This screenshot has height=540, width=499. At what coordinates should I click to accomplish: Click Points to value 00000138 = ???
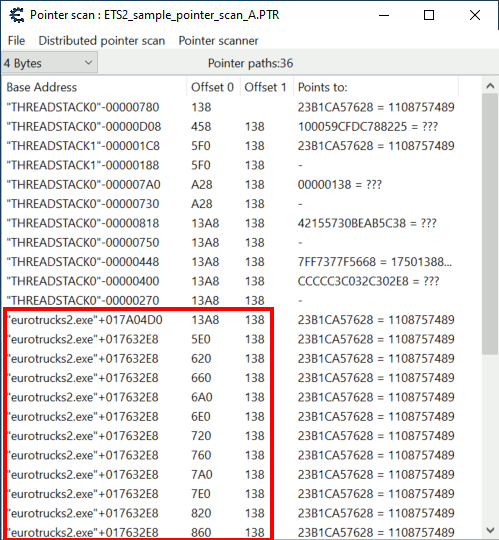click(x=340, y=184)
